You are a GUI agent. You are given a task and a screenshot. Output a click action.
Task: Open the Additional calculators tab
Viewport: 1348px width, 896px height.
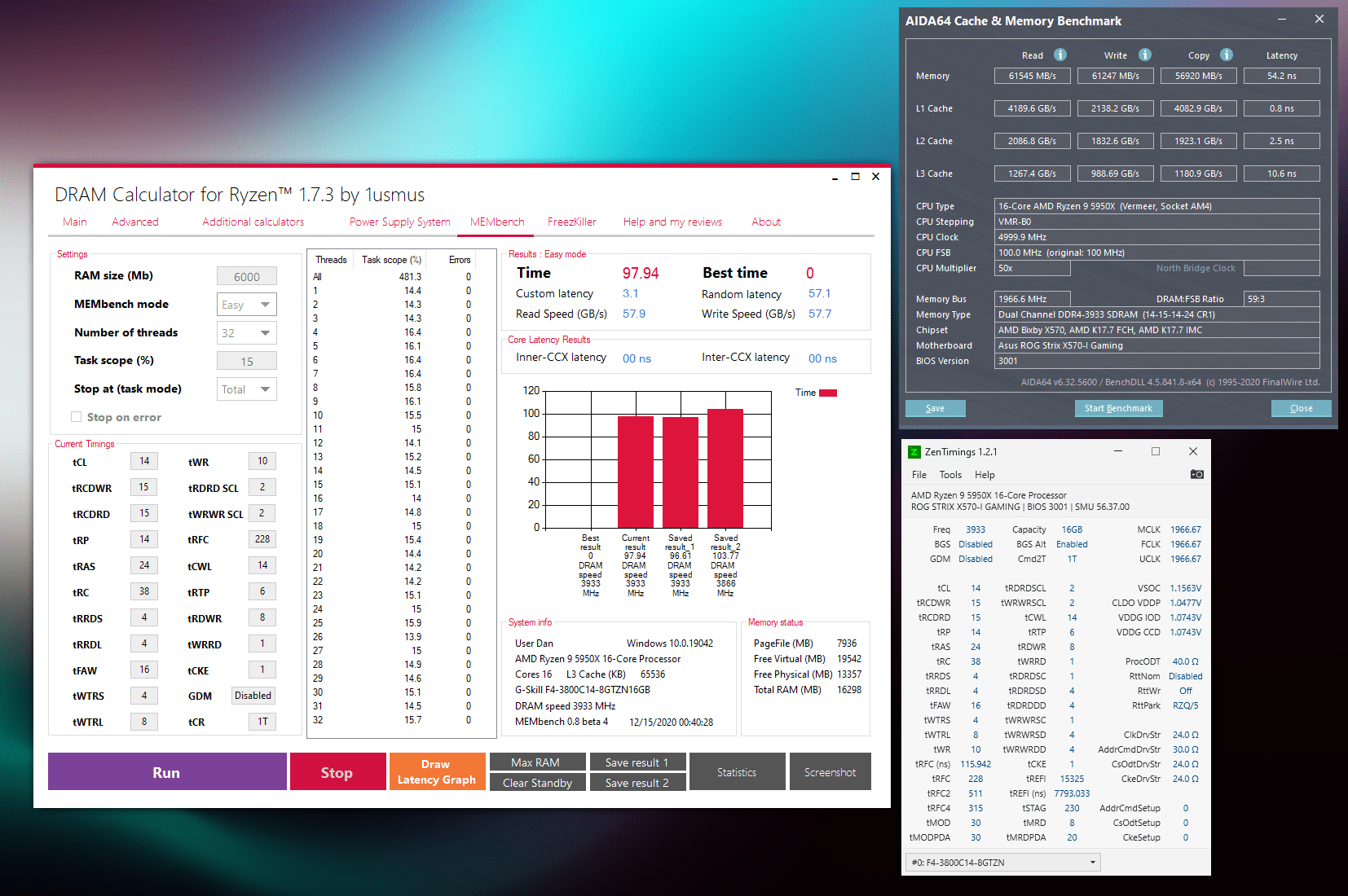253,222
